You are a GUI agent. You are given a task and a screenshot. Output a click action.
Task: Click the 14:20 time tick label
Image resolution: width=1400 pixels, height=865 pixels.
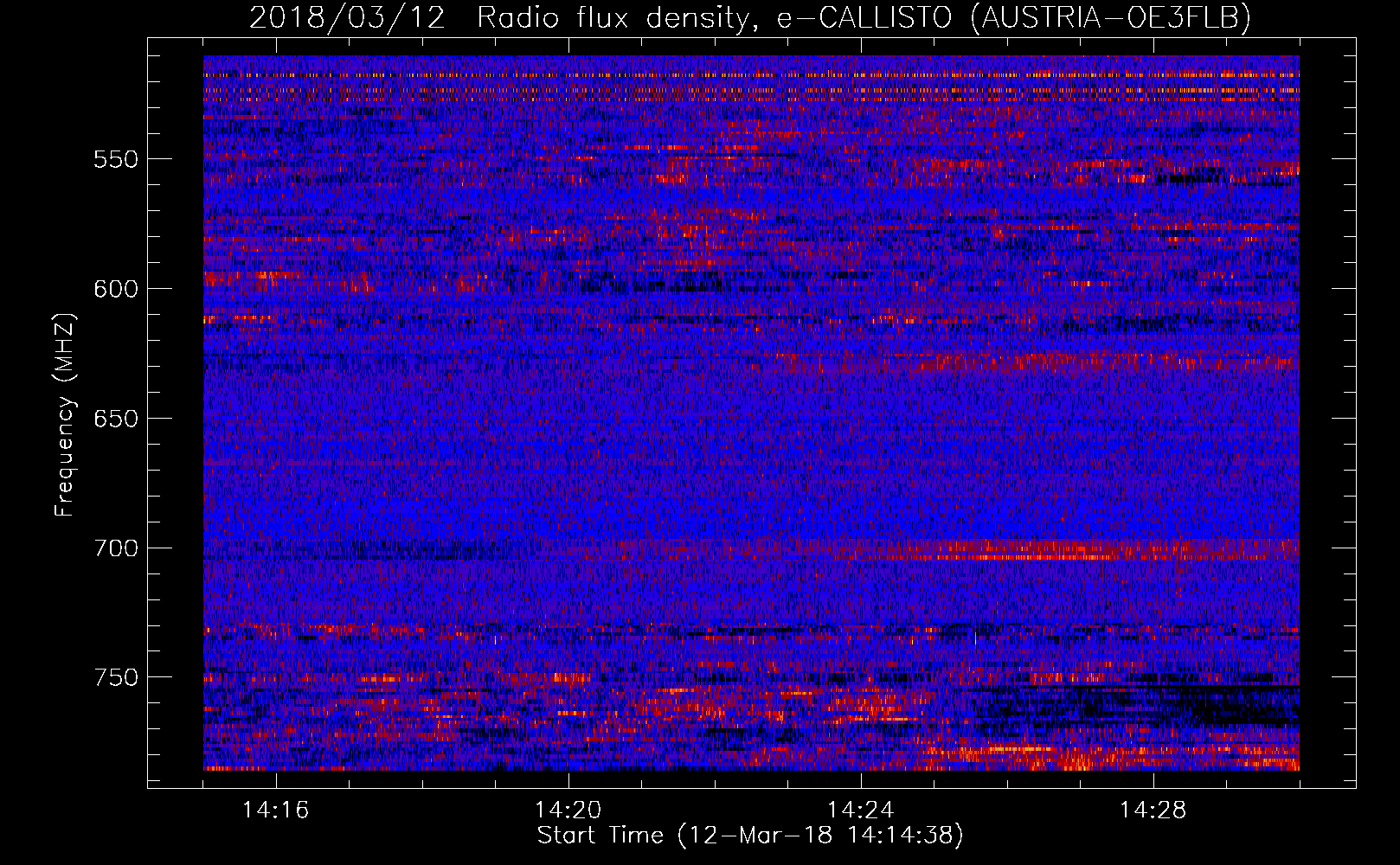(x=568, y=811)
